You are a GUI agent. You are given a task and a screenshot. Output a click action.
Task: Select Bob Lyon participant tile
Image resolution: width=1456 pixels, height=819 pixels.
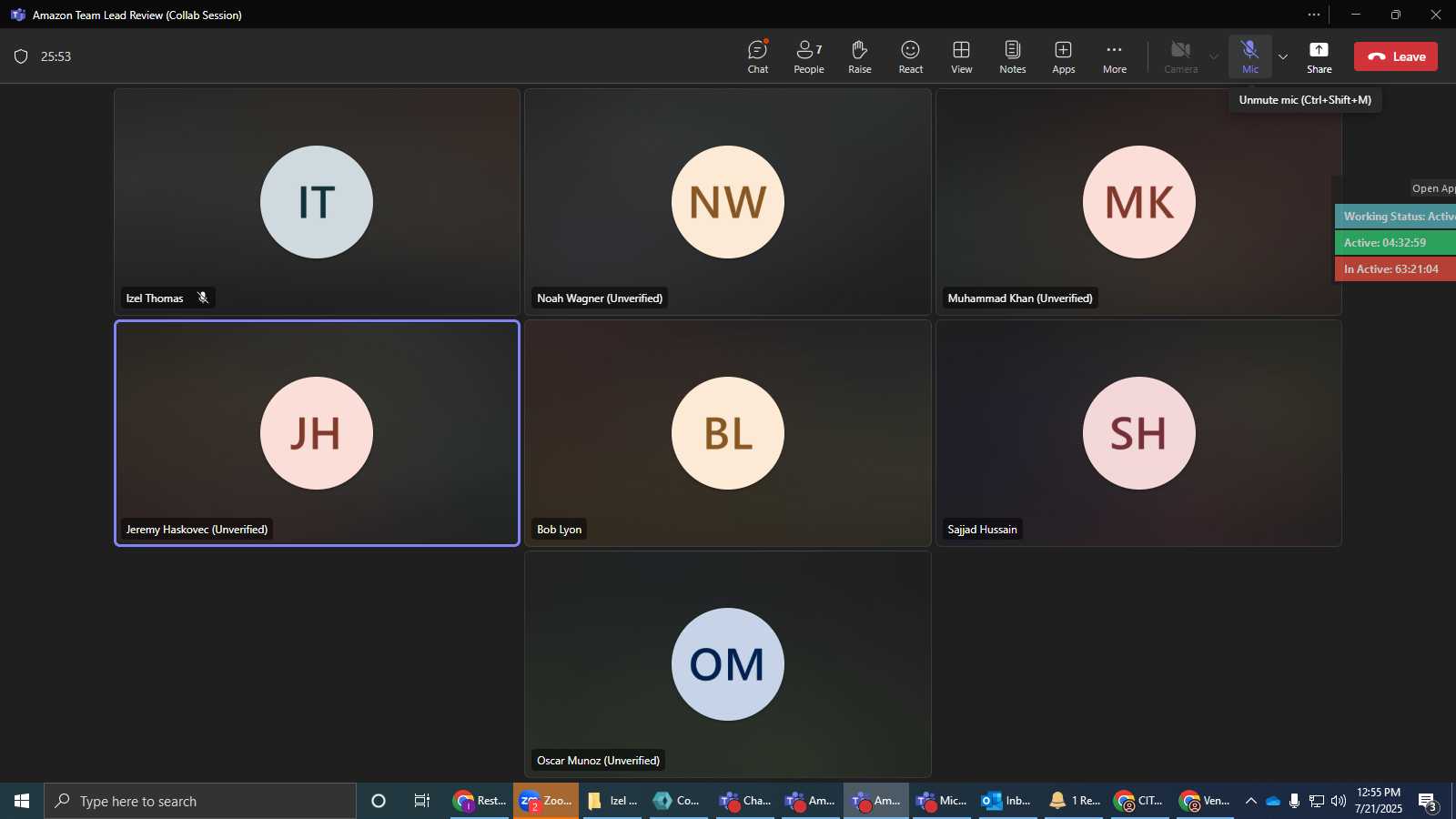(x=728, y=433)
